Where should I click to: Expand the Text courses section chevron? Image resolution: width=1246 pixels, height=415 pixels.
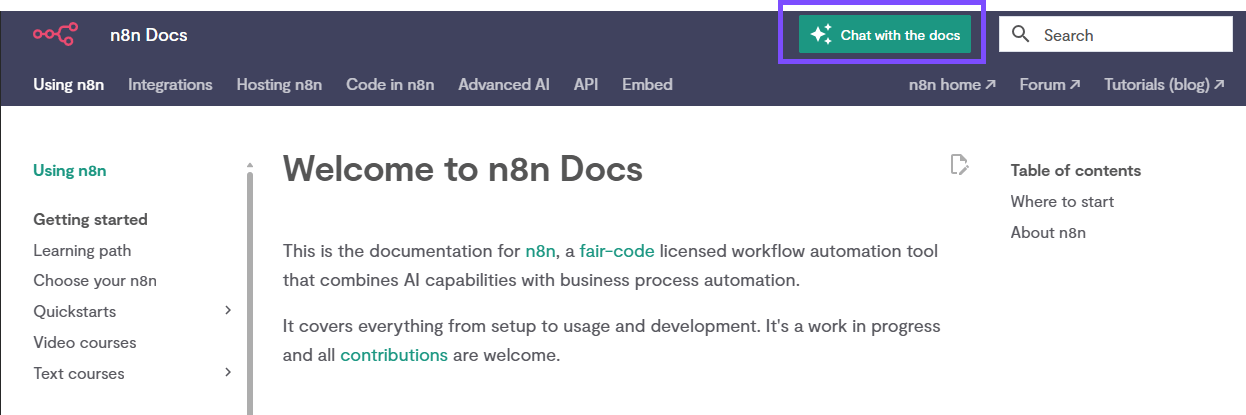point(228,373)
